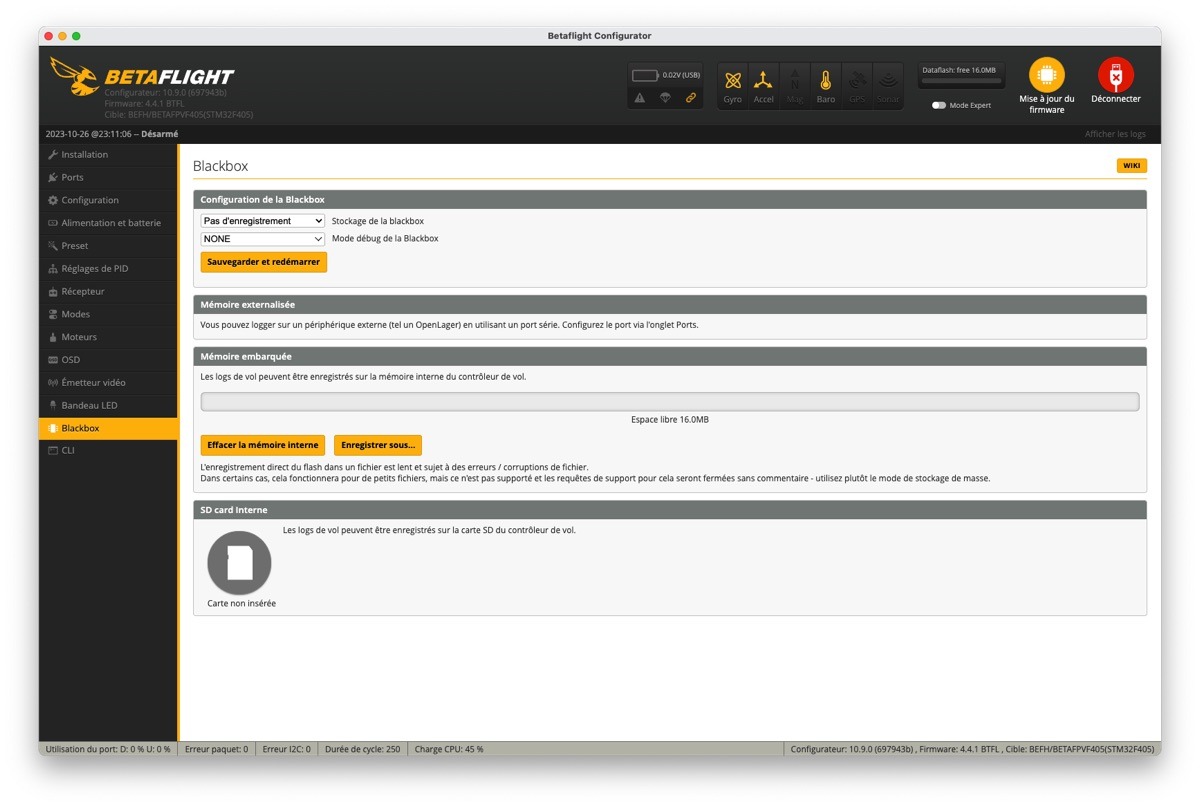Click the Espace libre 16.0MB label
Viewport: 1200px width, 807px height.
tap(670, 420)
